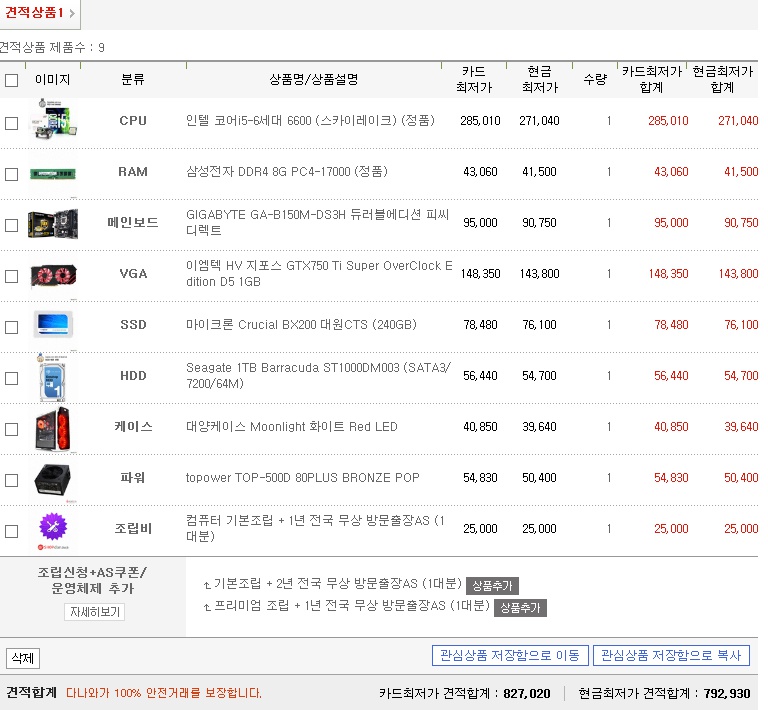Toggle the select-all checkbox in header

pyautogui.click(x=12, y=80)
